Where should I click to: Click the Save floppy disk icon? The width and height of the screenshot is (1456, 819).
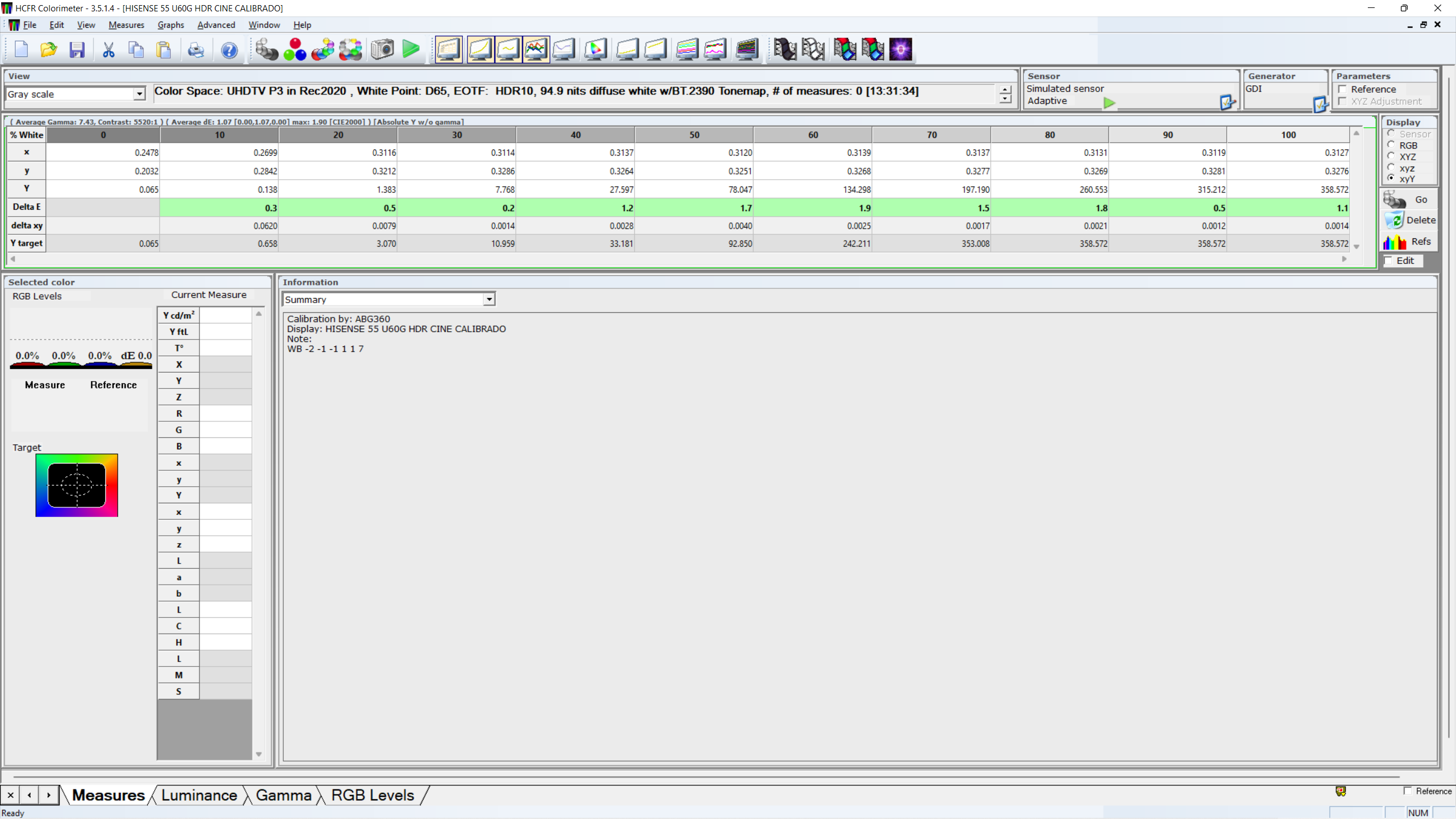click(77, 50)
